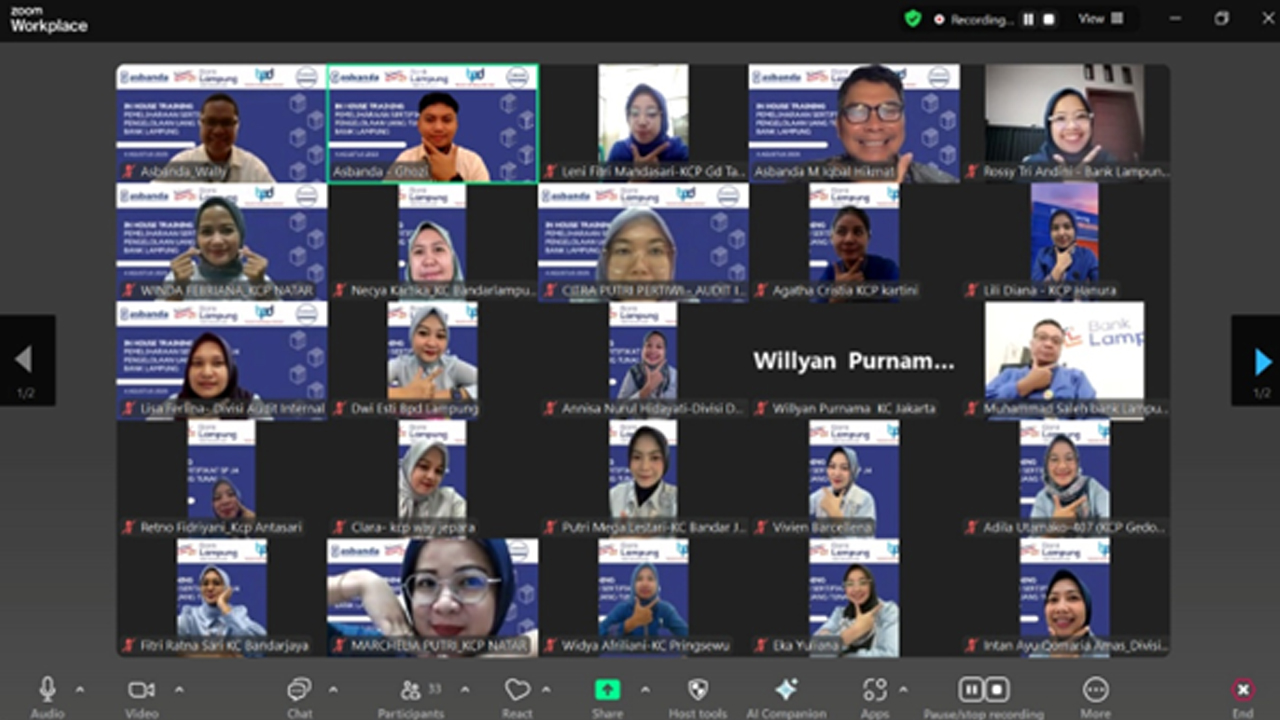This screenshot has width=1280, height=720.
Task: Open the Chat panel
Action: (299, 690)
